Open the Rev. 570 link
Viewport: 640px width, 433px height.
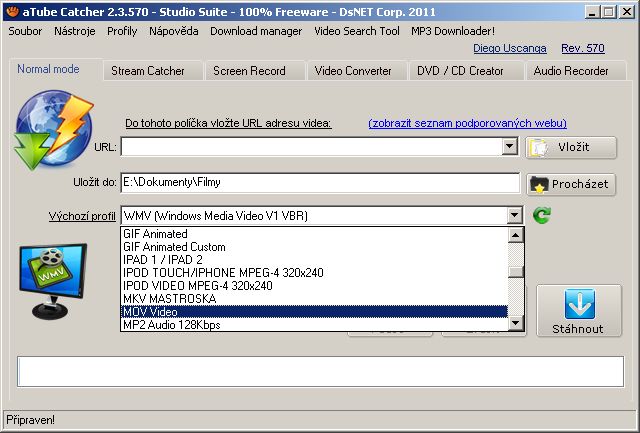coord(583,48)
